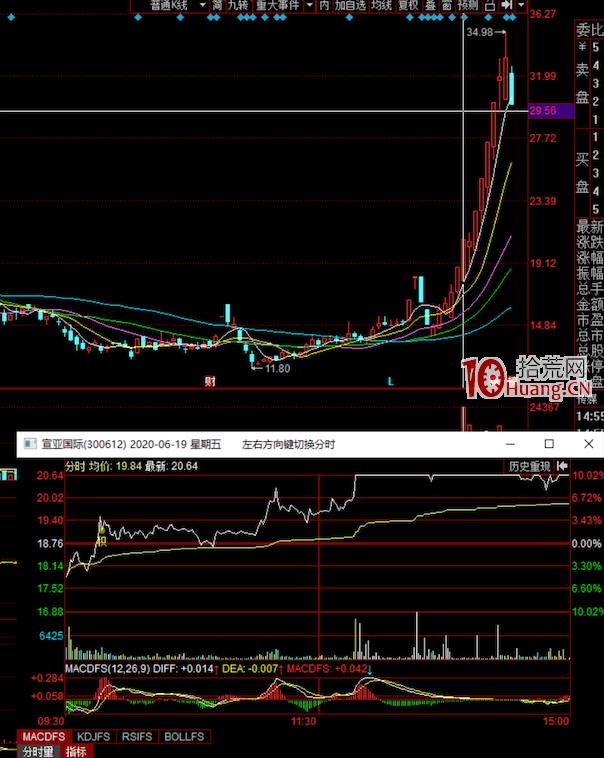Click the 重大事件 button
This screenshot has height=758, width=604.
click(278, 5)
